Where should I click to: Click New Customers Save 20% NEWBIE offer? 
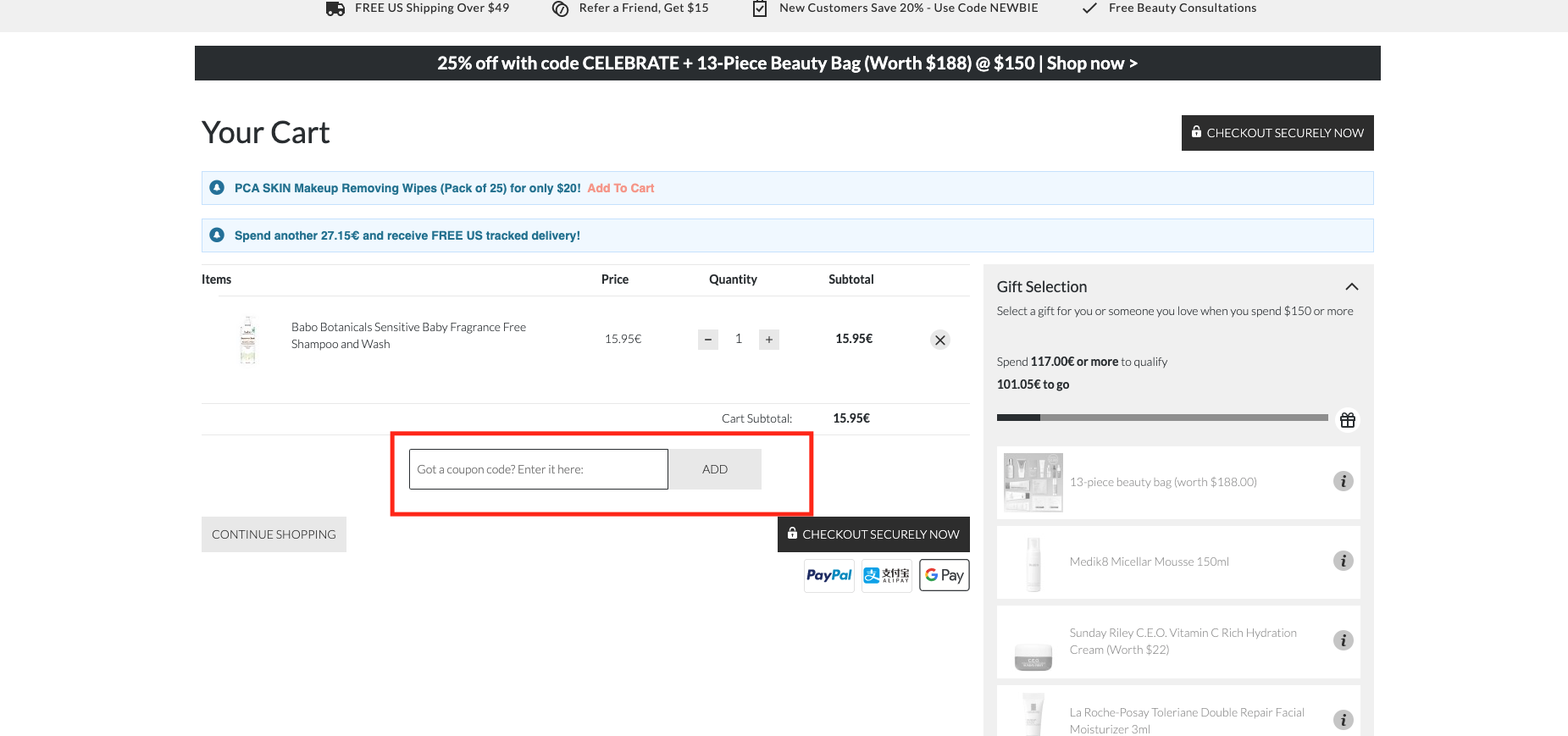click(x=909, y=8)
